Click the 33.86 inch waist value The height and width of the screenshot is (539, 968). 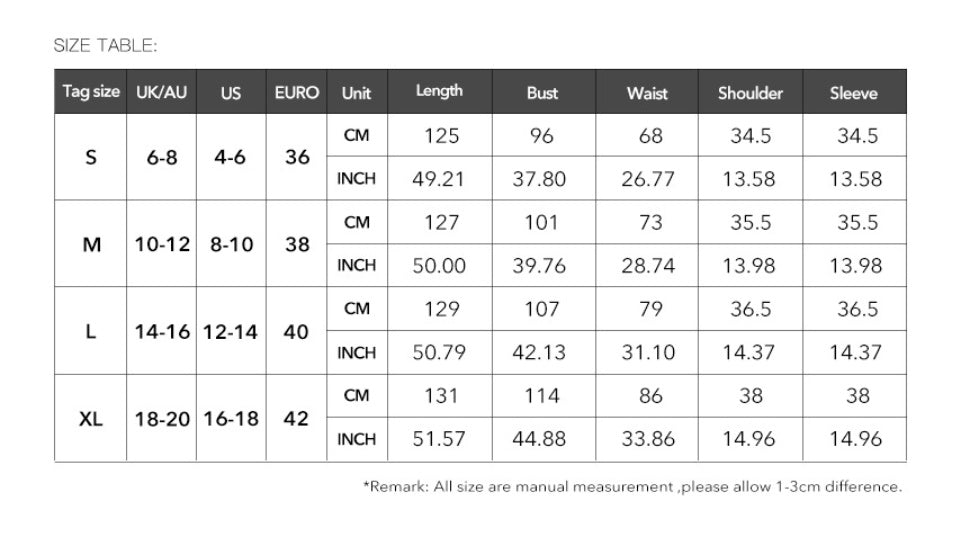tap(650, 439)
